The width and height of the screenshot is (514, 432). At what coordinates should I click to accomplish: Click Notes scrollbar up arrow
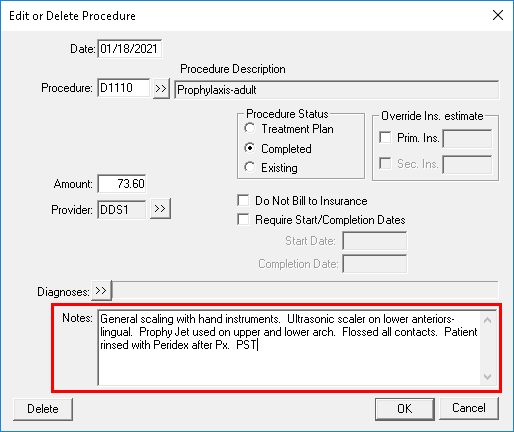(x=487, y=320)
